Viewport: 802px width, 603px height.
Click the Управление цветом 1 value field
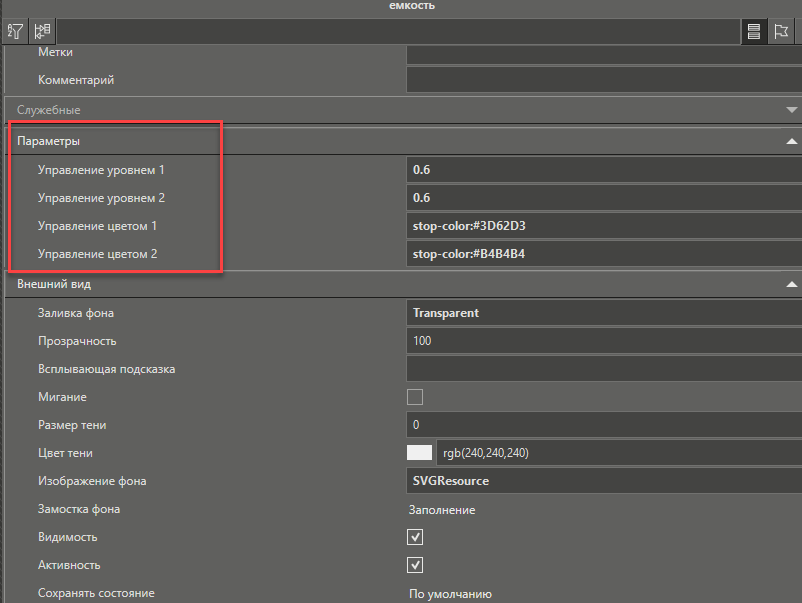point(603,226)
